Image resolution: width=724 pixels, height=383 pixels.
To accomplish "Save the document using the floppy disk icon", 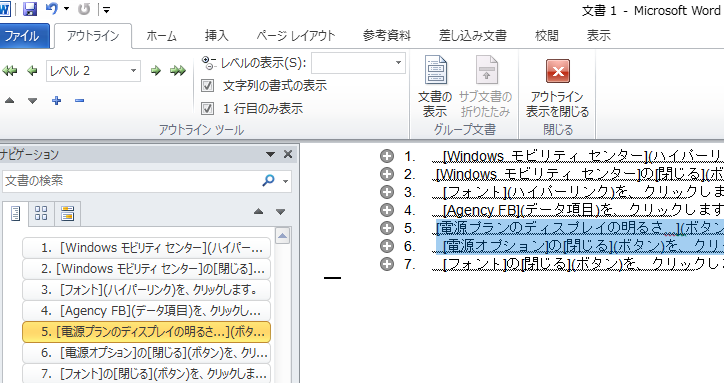I will (x=30, y=9).
